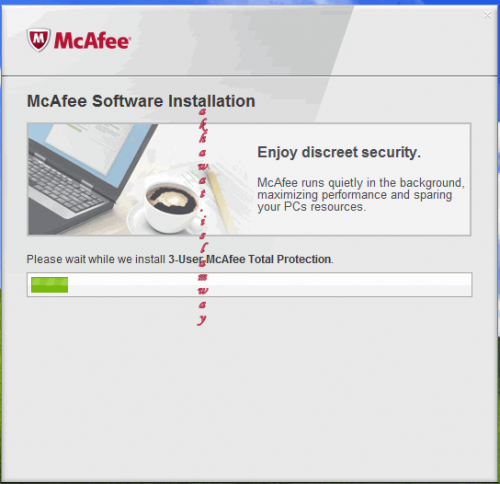Screen dimensions: 500x484
Task: Click the red vertical watermark text
Action: [x=202, y=217]
